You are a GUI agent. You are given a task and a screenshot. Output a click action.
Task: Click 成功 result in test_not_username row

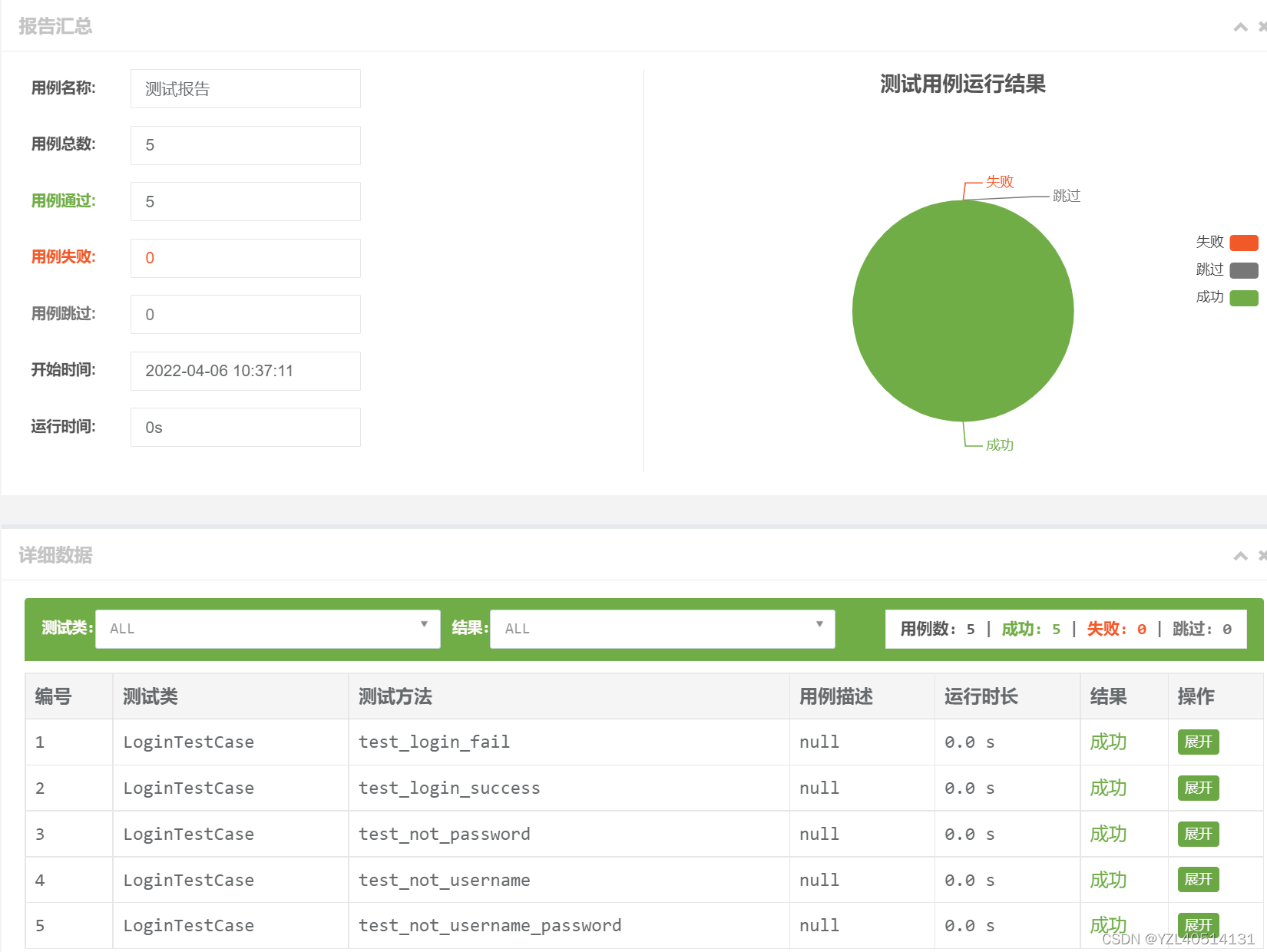tap(1109, 880)
